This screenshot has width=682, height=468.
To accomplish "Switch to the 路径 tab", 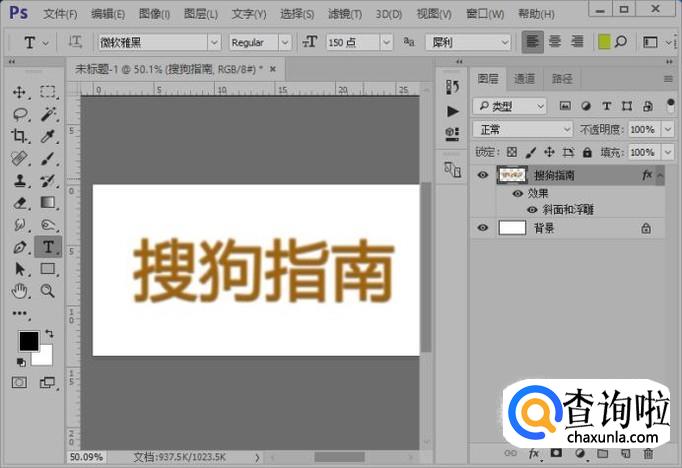I will [562, 79].
